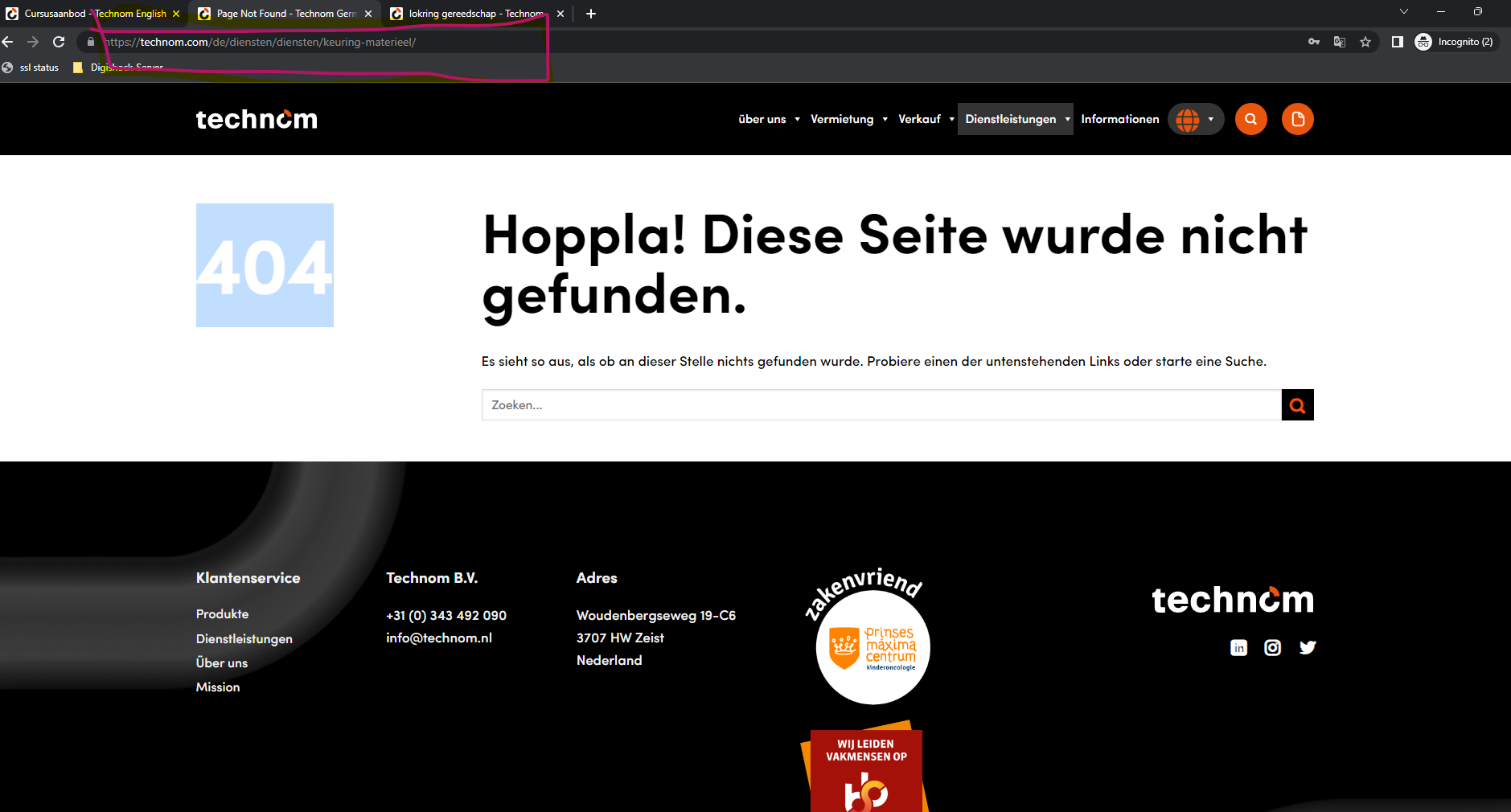Open the Informationen menu item

click(x=1120, y=119)
